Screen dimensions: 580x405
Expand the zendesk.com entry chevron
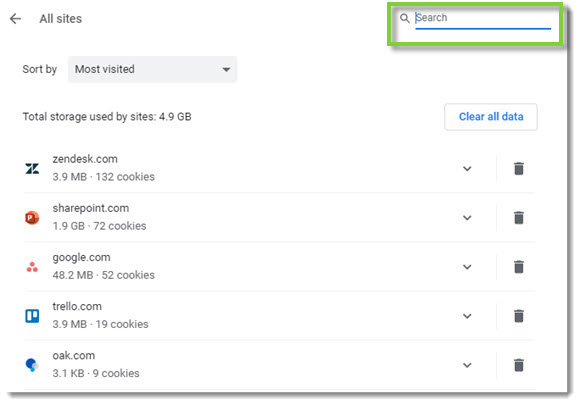point(467,169)
